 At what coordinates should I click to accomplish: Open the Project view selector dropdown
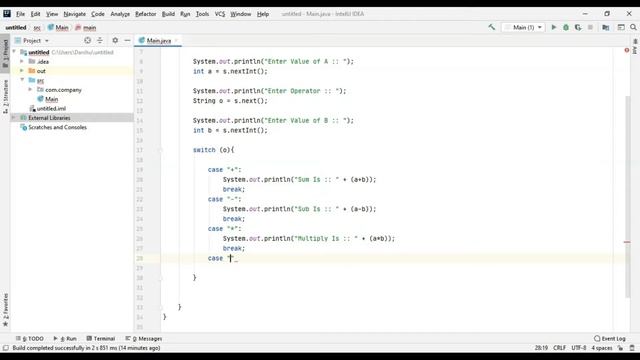click(32, 40)
